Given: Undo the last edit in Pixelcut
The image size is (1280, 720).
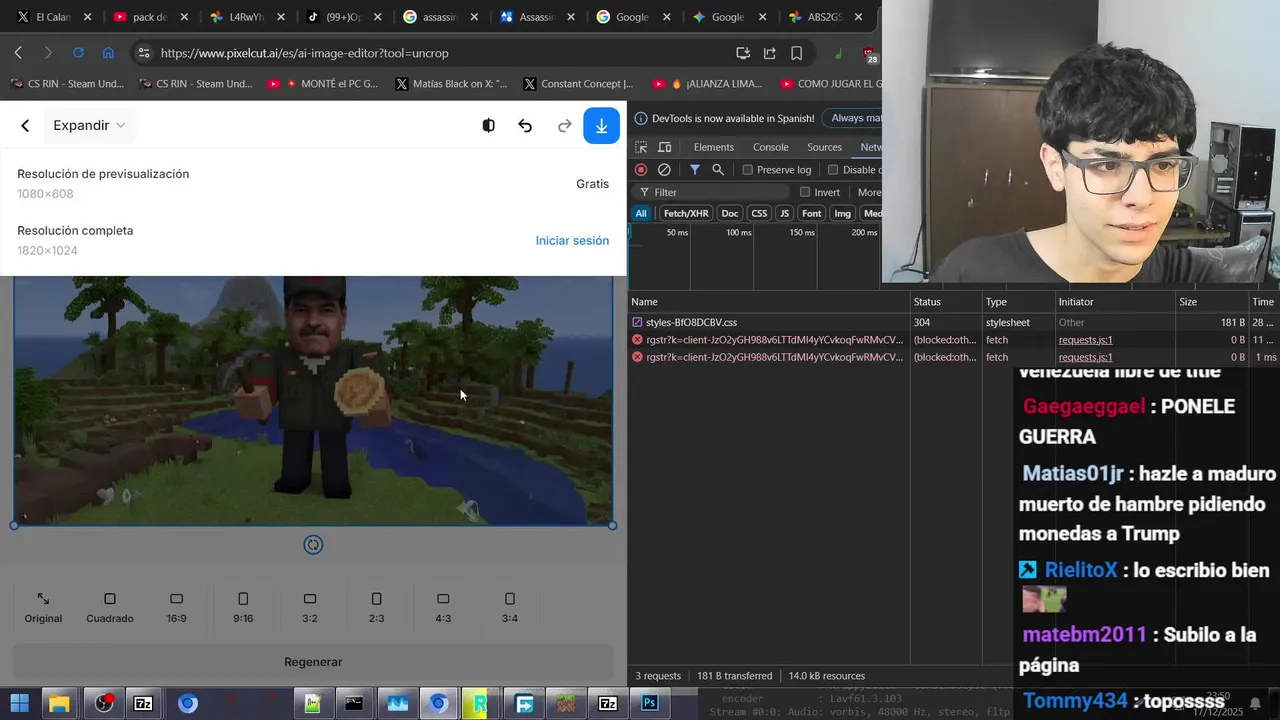Looking at the screenshot, I should 525,126.
